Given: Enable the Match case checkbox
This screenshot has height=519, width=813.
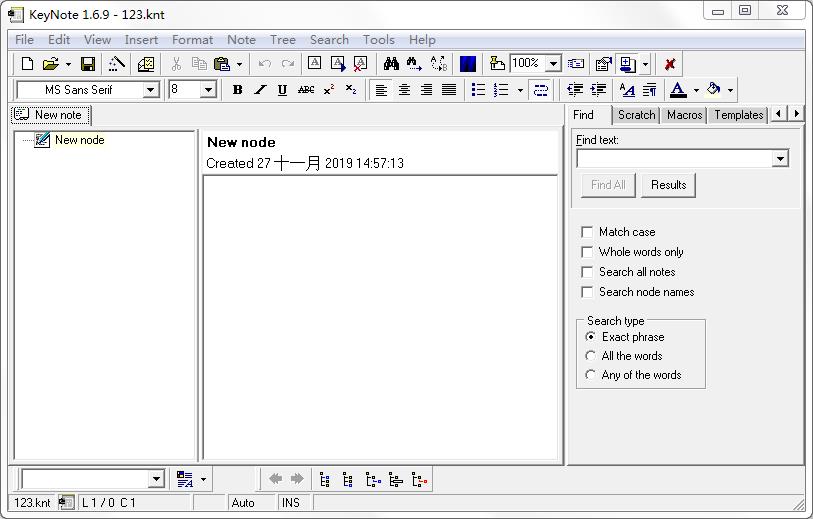Looking at the screenshot, I should click(x=588, y=232).
